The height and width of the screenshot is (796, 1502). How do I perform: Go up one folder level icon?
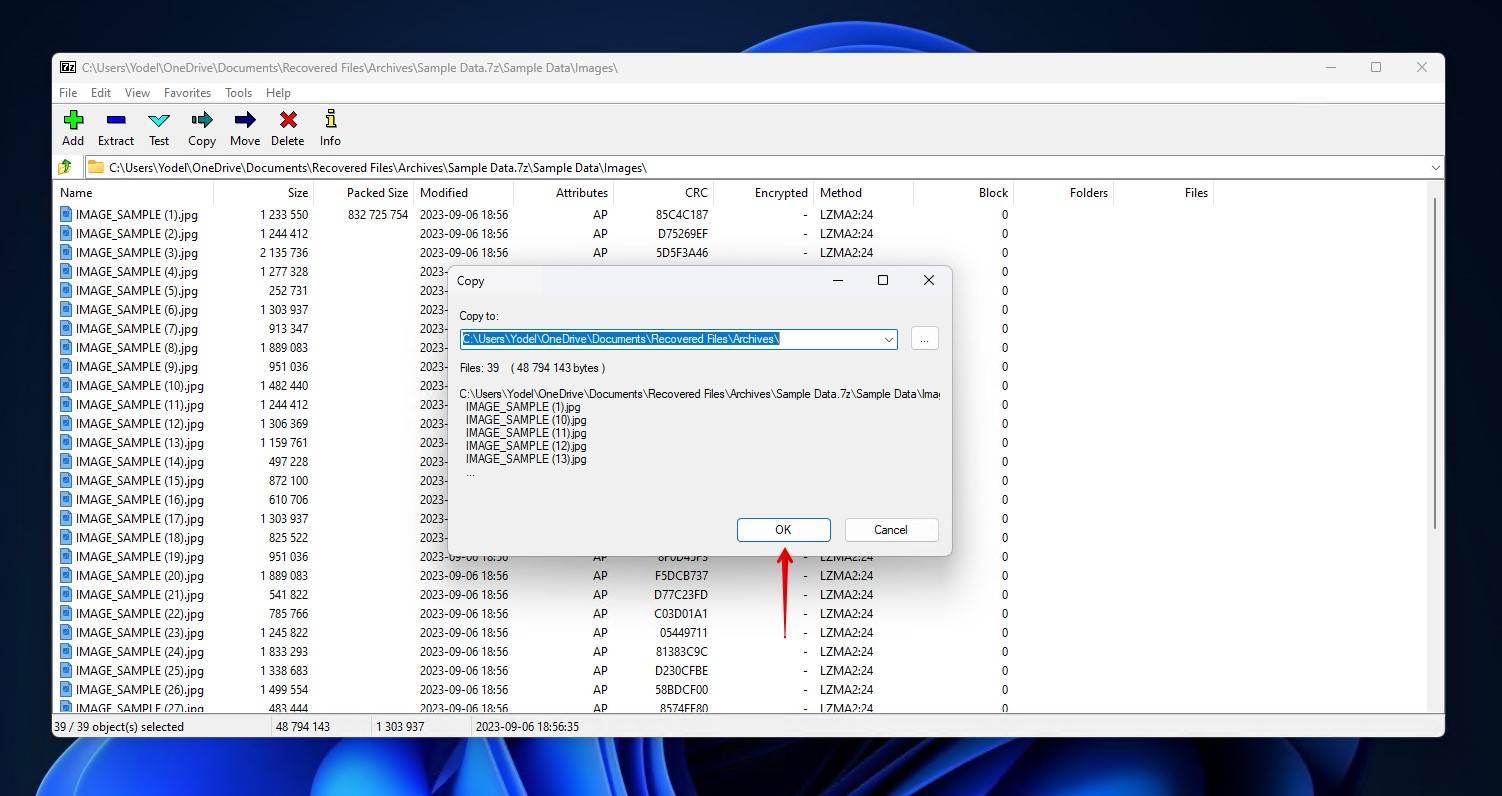pos(66,167)
